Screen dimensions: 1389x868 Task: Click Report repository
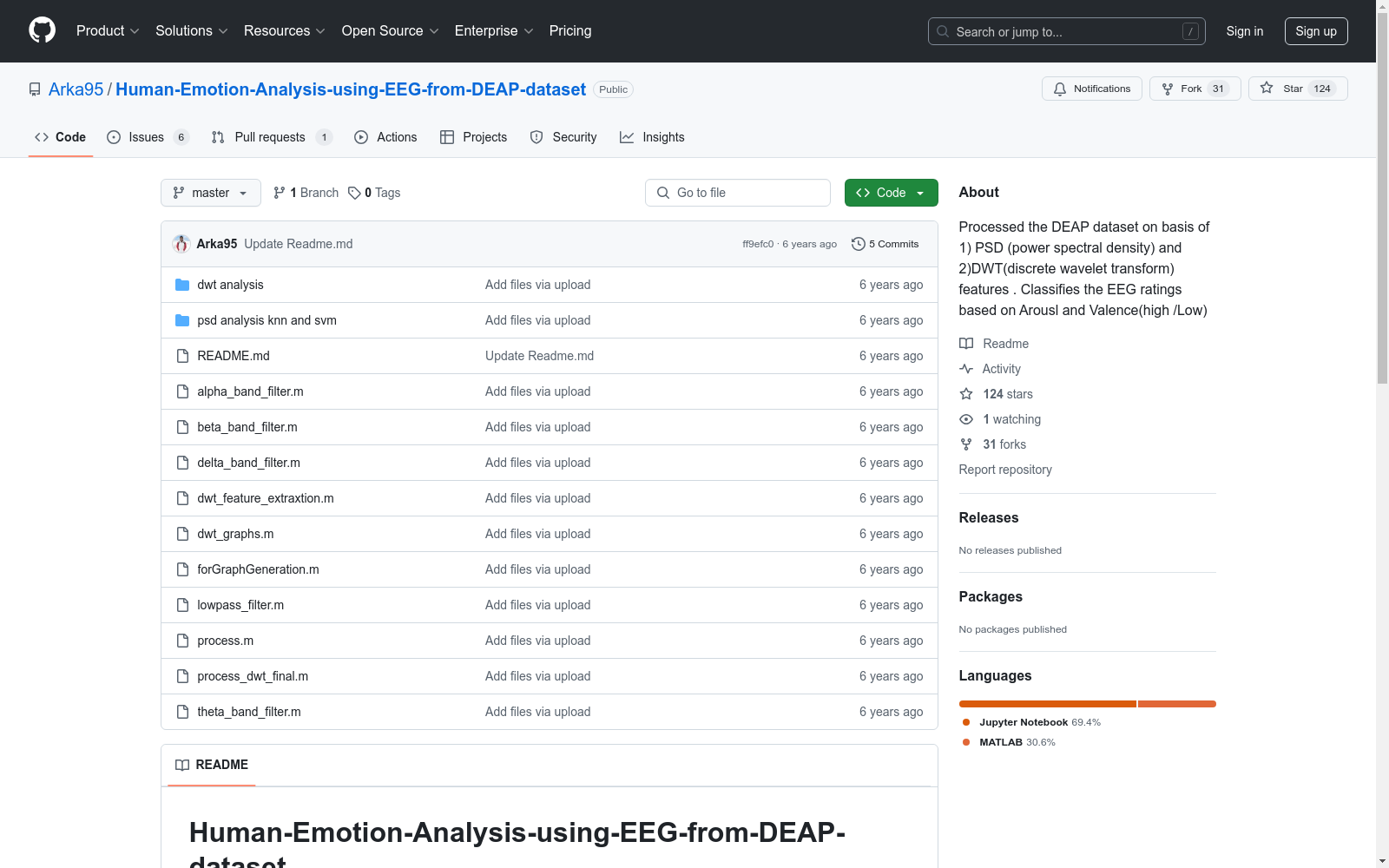pyautogui.click(x=1005, y=470)
